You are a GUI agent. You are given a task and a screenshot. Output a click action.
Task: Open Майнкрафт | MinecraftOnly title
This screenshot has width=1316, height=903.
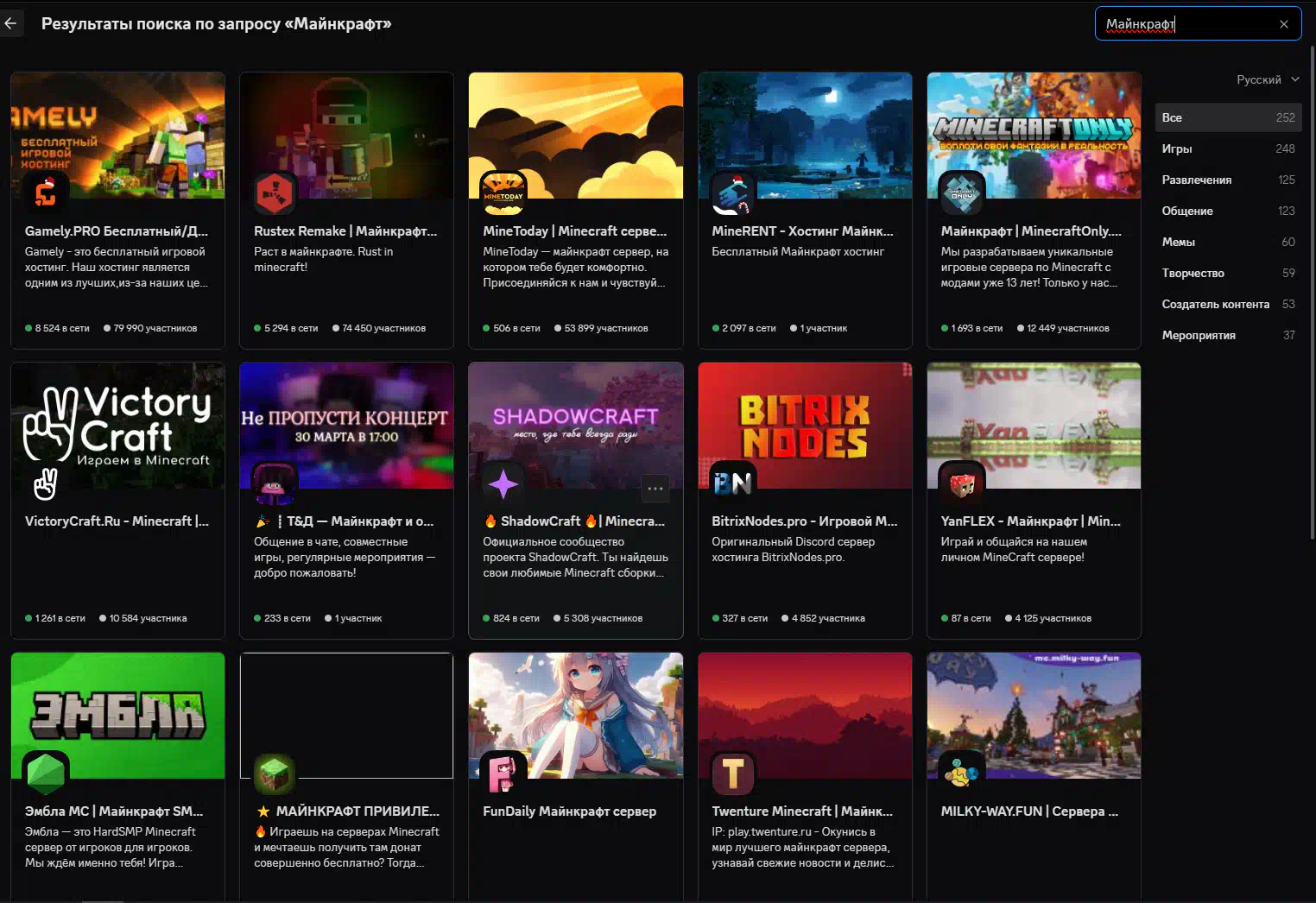point(1031,231)
